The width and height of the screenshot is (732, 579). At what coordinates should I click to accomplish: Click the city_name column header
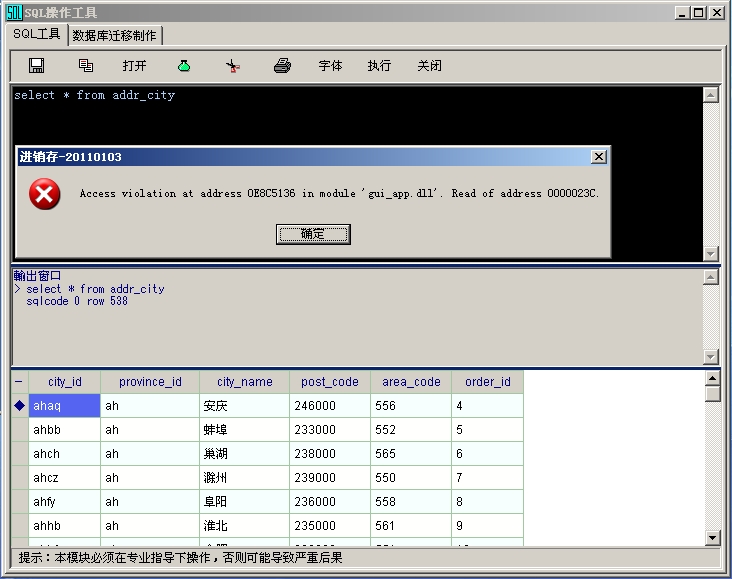(x=244, y=382)
